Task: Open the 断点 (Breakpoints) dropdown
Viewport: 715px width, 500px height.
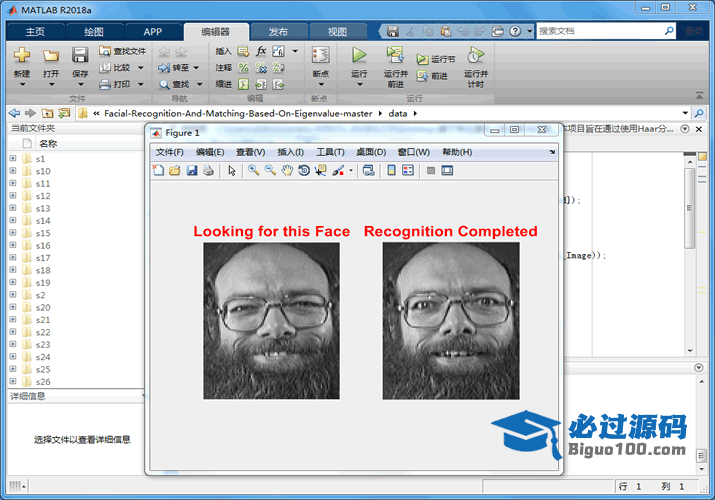Action: 320,74
